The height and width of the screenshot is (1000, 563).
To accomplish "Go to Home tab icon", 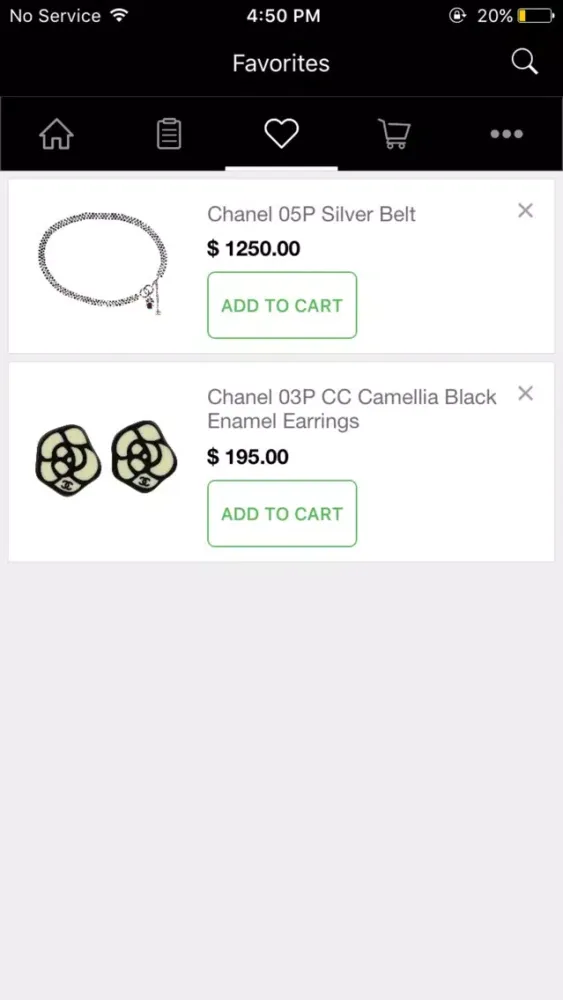I will [x=57, y=135].
